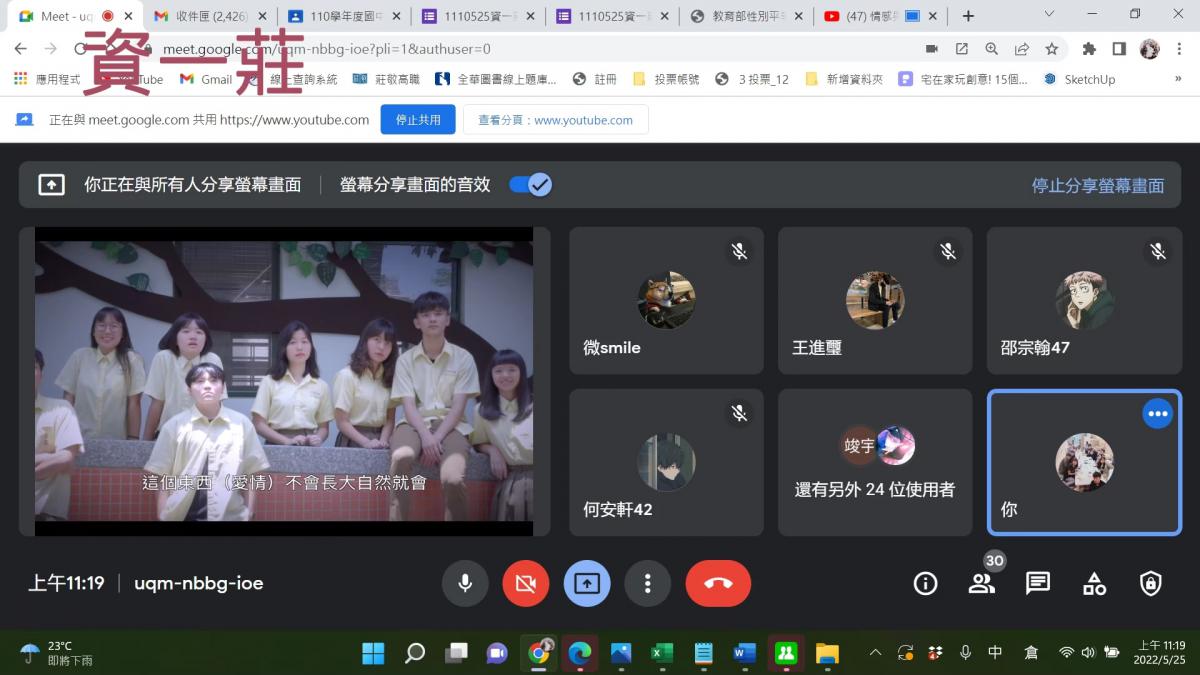Hang up the Meet call

tap(718, 583)
